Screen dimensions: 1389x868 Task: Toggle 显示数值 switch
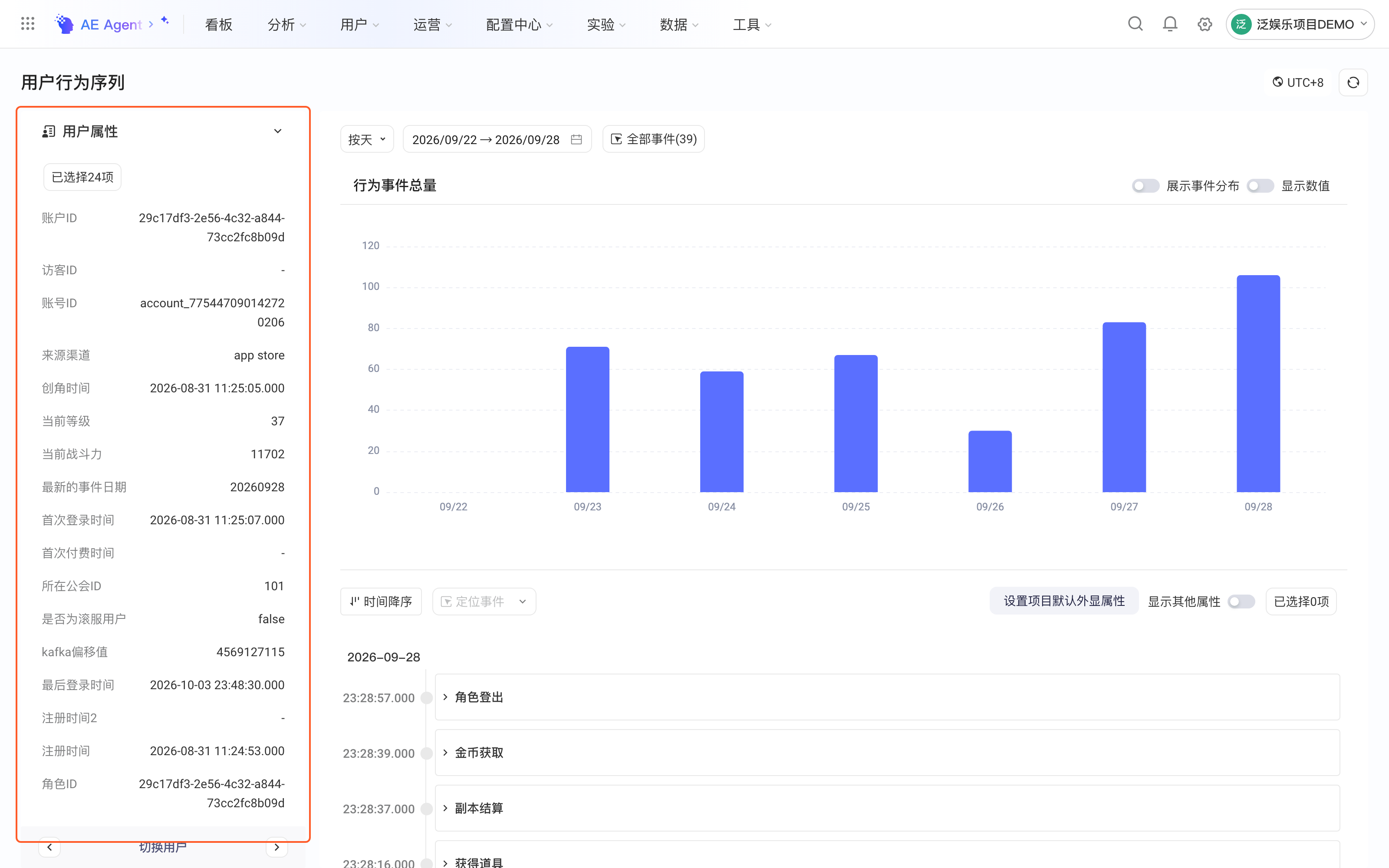(1260, 186)
